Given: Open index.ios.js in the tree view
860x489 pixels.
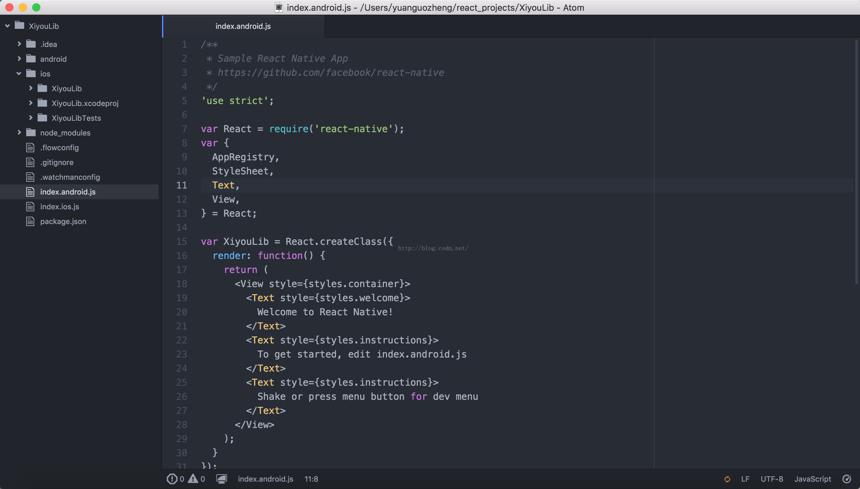Looking at the screenshot, I should (59, 207).
